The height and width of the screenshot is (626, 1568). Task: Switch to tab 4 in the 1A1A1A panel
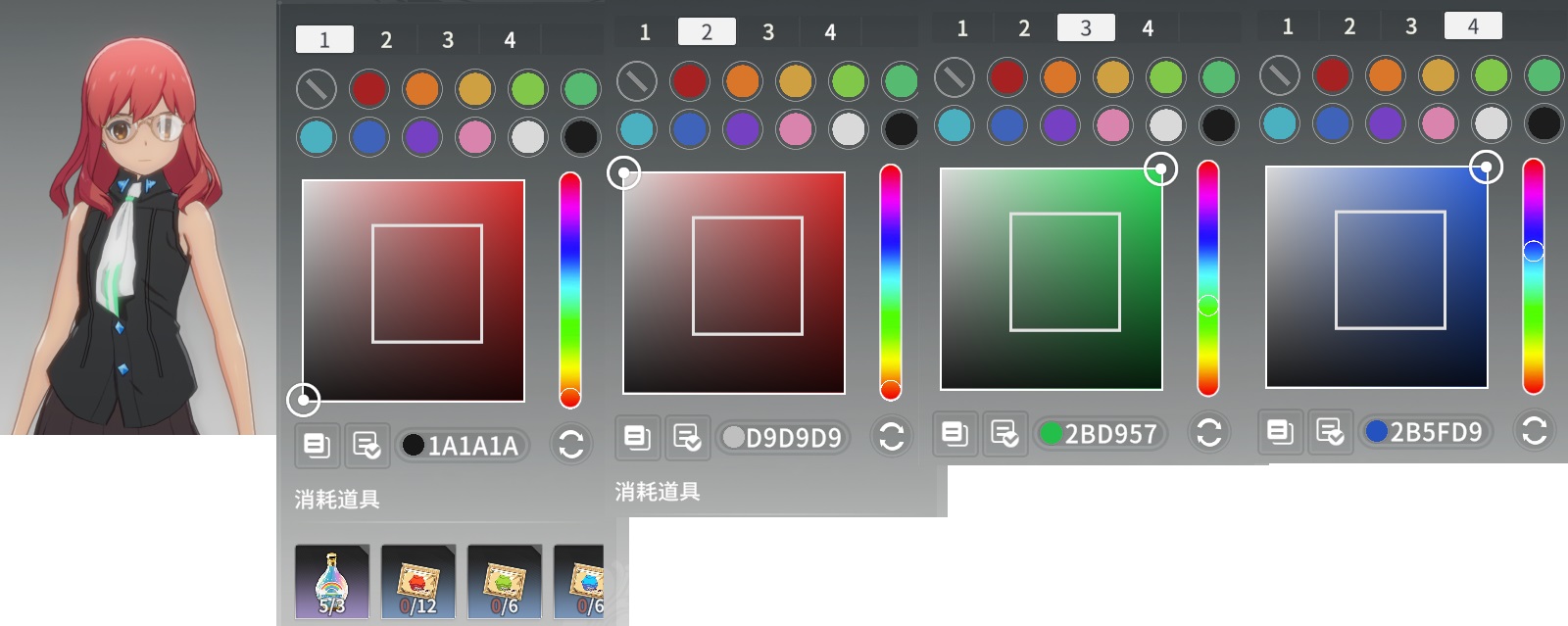[x=510, y=40]
